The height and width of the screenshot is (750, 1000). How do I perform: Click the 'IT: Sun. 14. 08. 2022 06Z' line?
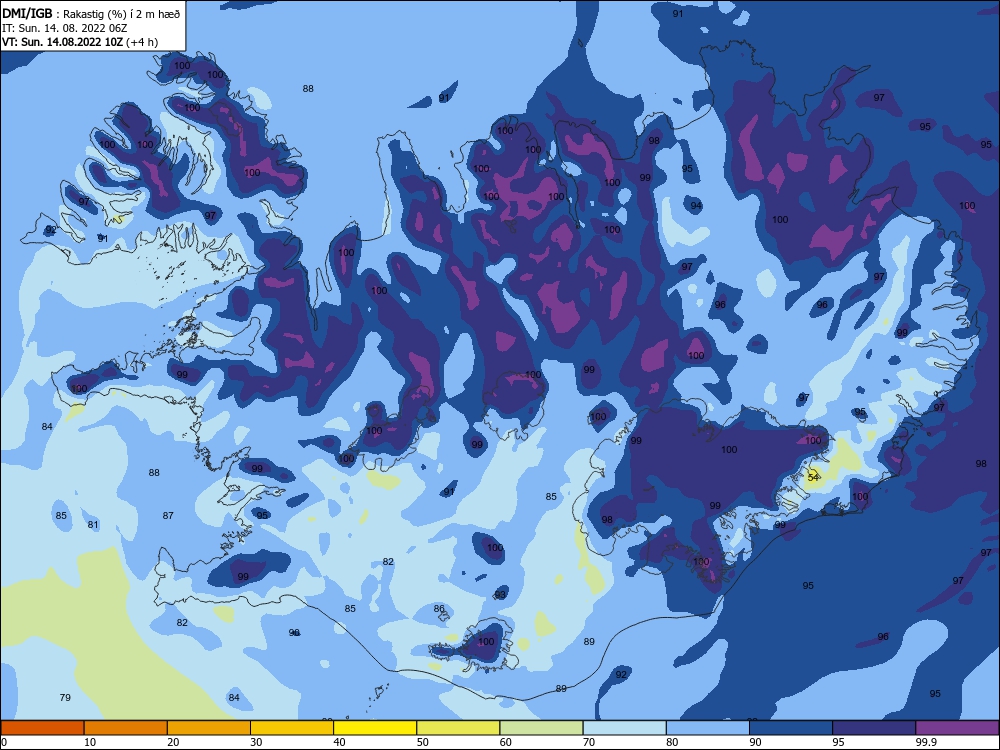click(64, 28)
